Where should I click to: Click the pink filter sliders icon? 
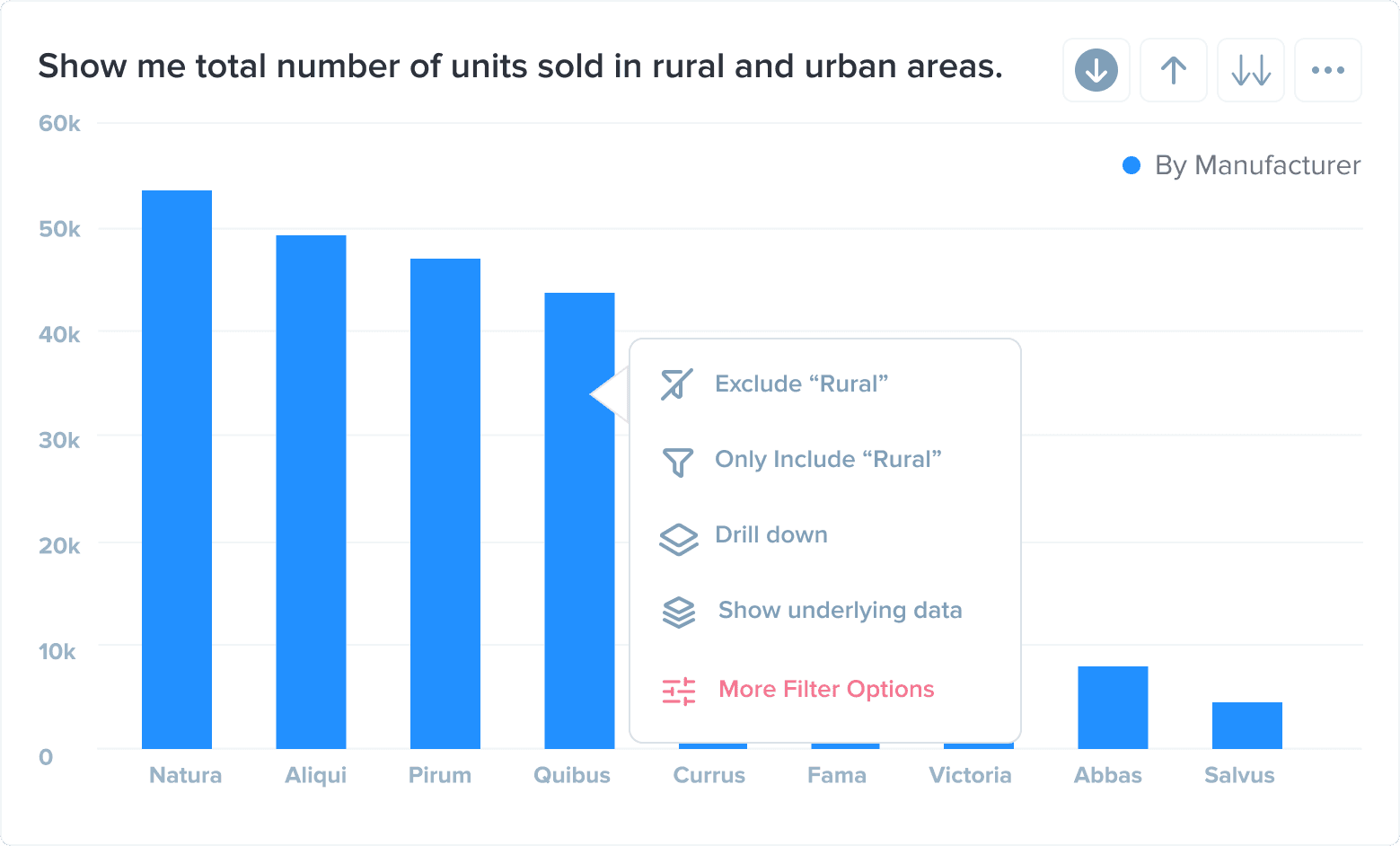point(678,691)
